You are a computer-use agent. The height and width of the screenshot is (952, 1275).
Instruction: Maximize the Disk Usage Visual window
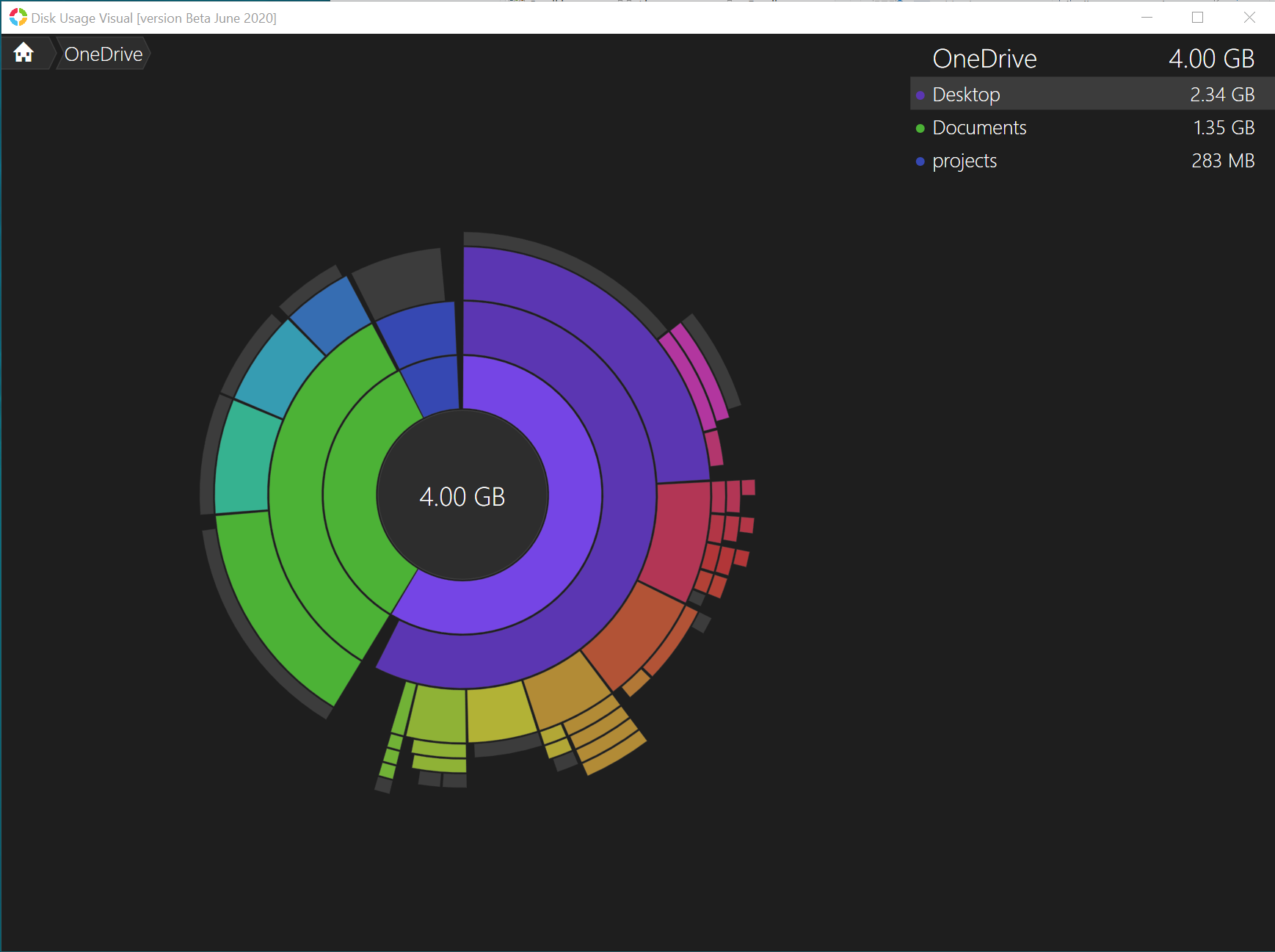(1198, 17)
